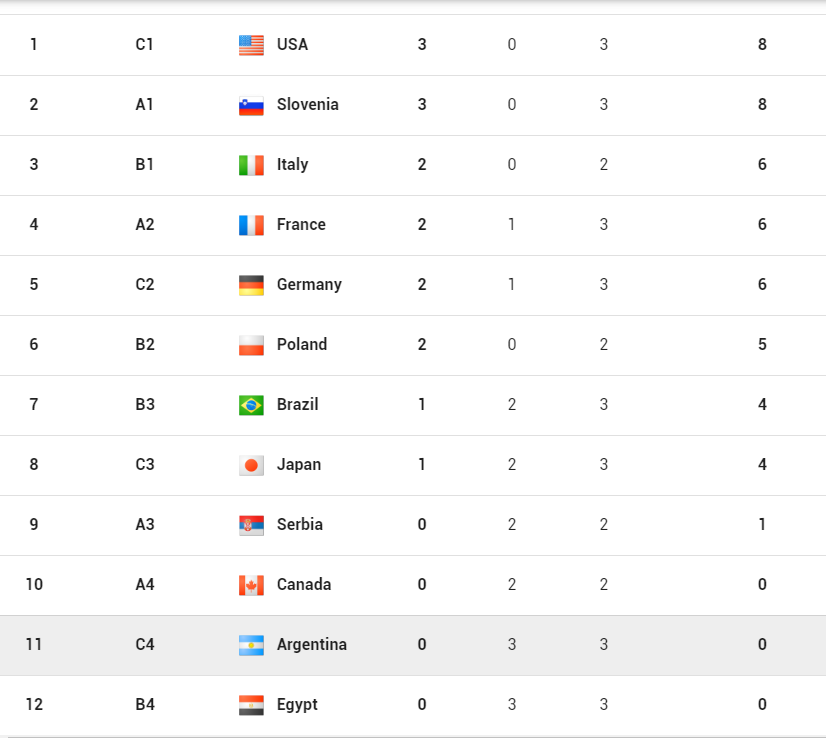Click the Canada flag icon
This screenshot has width=826, height=738.
(251, 585)
